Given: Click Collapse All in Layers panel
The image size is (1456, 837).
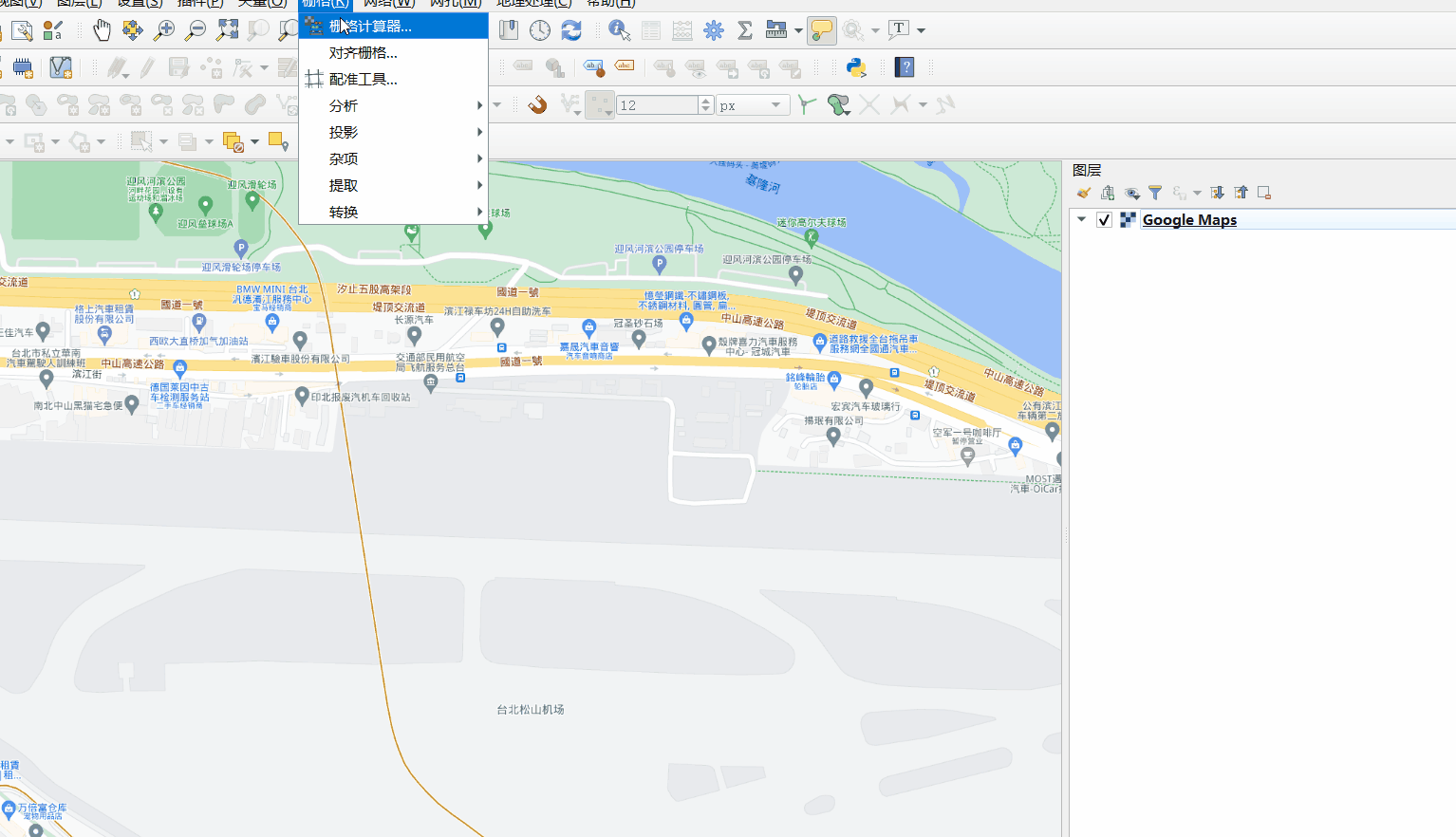Looking at the screenshot, I should [1241, 193].
